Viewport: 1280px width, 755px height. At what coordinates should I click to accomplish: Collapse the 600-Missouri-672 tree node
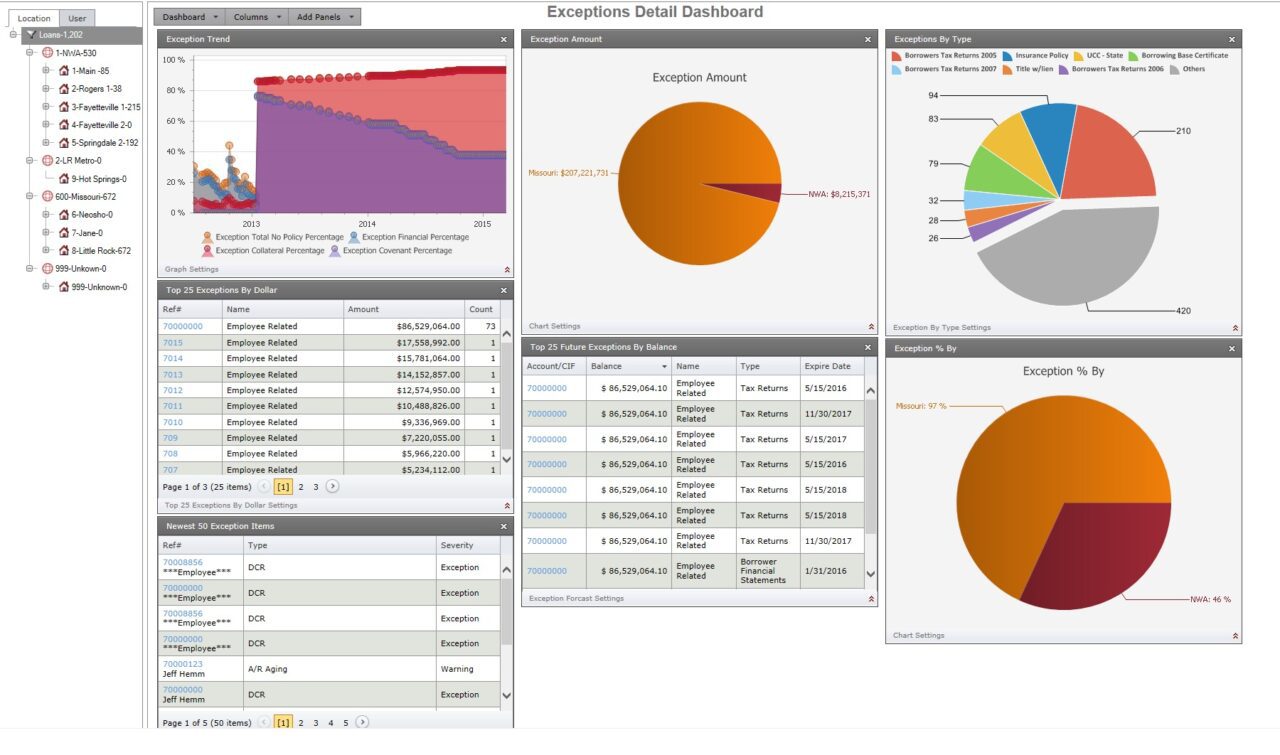coord(30,196)
